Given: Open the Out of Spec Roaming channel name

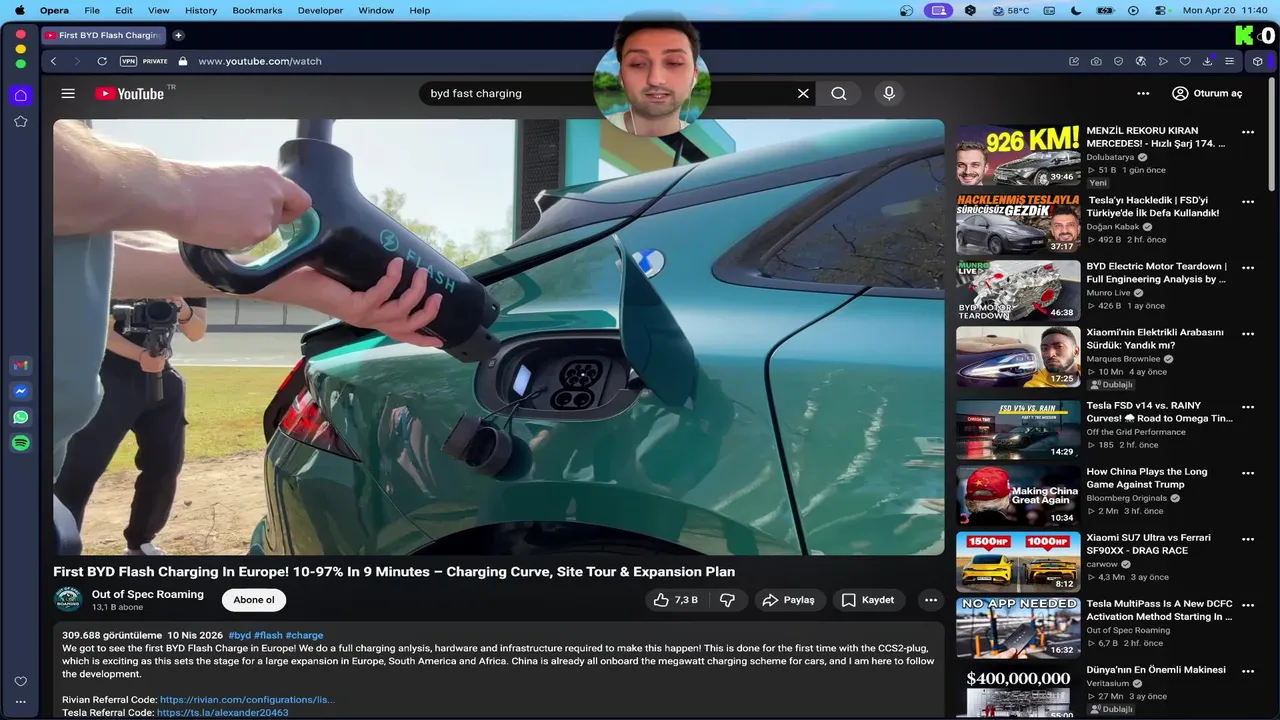Looking at the screenshot, I should click(148, 594).
